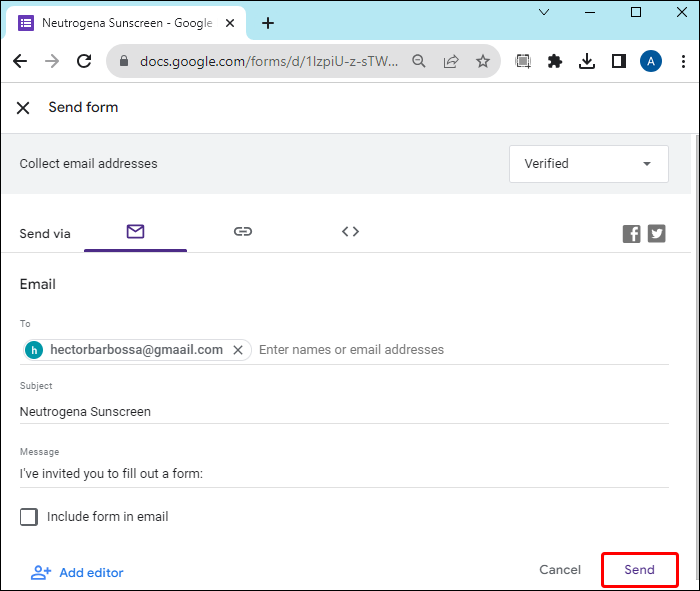Image resolution: width=700 pixels, height=591 pixels.
Task: Select the Neutrogena Sunscreen browser tab
Action: pos(126,23)
